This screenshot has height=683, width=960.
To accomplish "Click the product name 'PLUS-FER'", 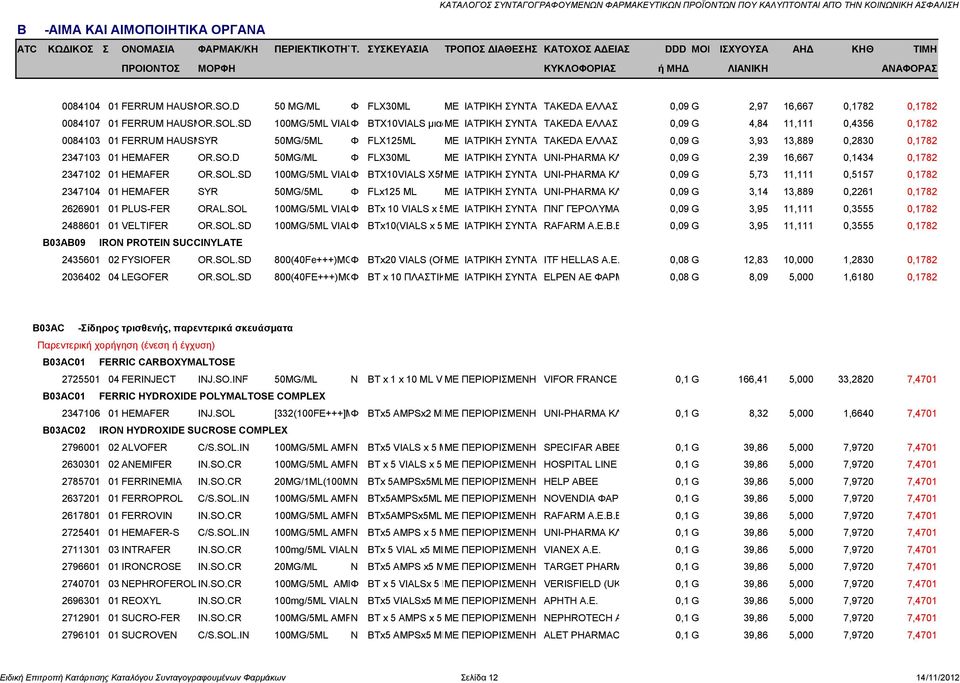I will pos(146,209).
